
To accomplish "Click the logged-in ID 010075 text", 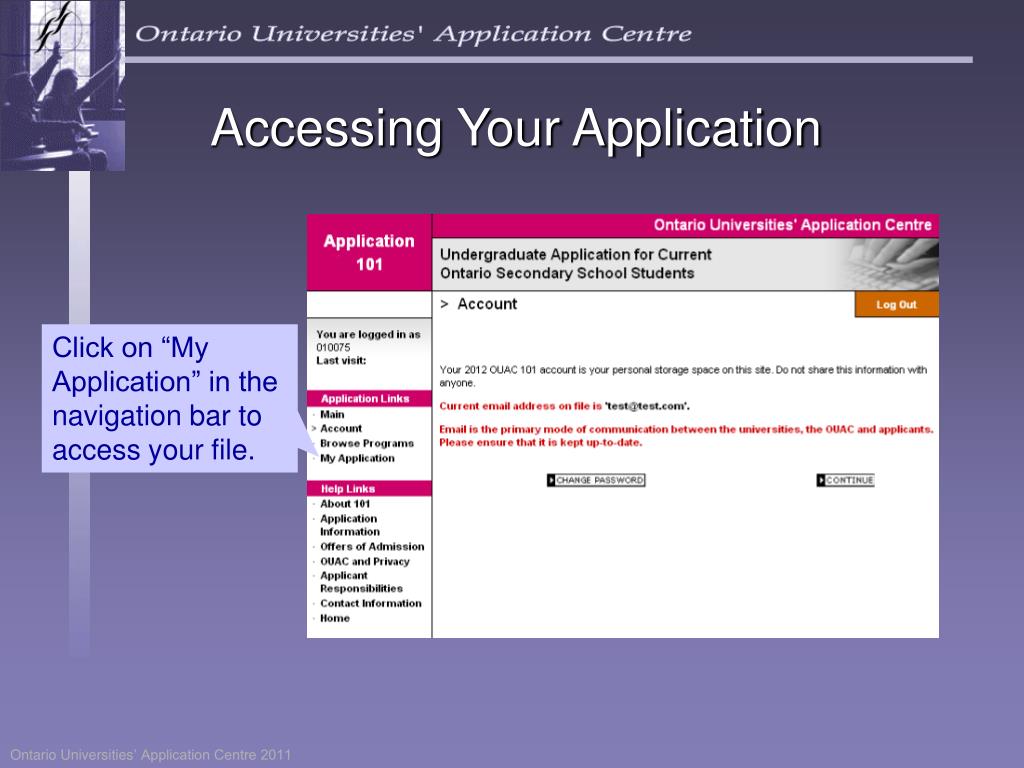I will [333, 347].
